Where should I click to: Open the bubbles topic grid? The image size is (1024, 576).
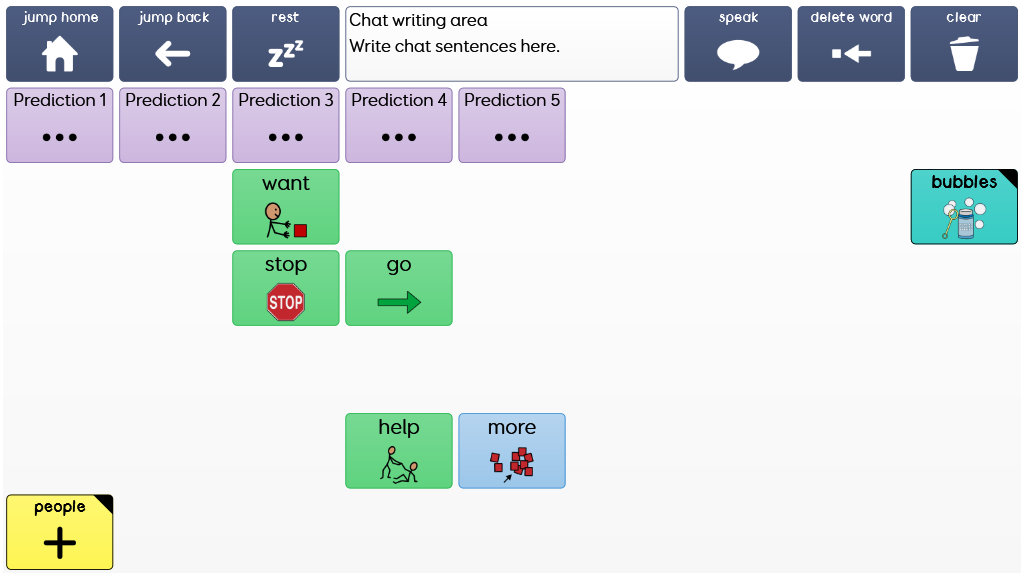pos(964,206)
